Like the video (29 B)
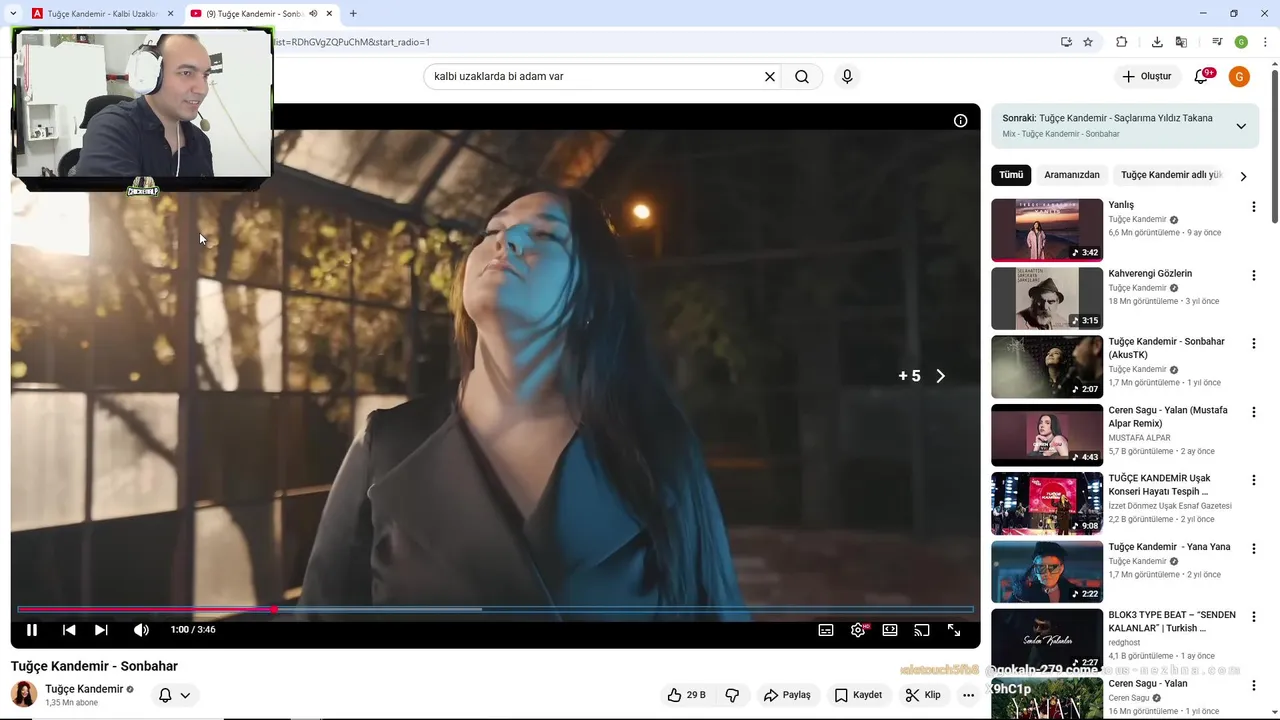This screenshot has height=720, width=1280. pyautogui.click(x=686, y=695)
